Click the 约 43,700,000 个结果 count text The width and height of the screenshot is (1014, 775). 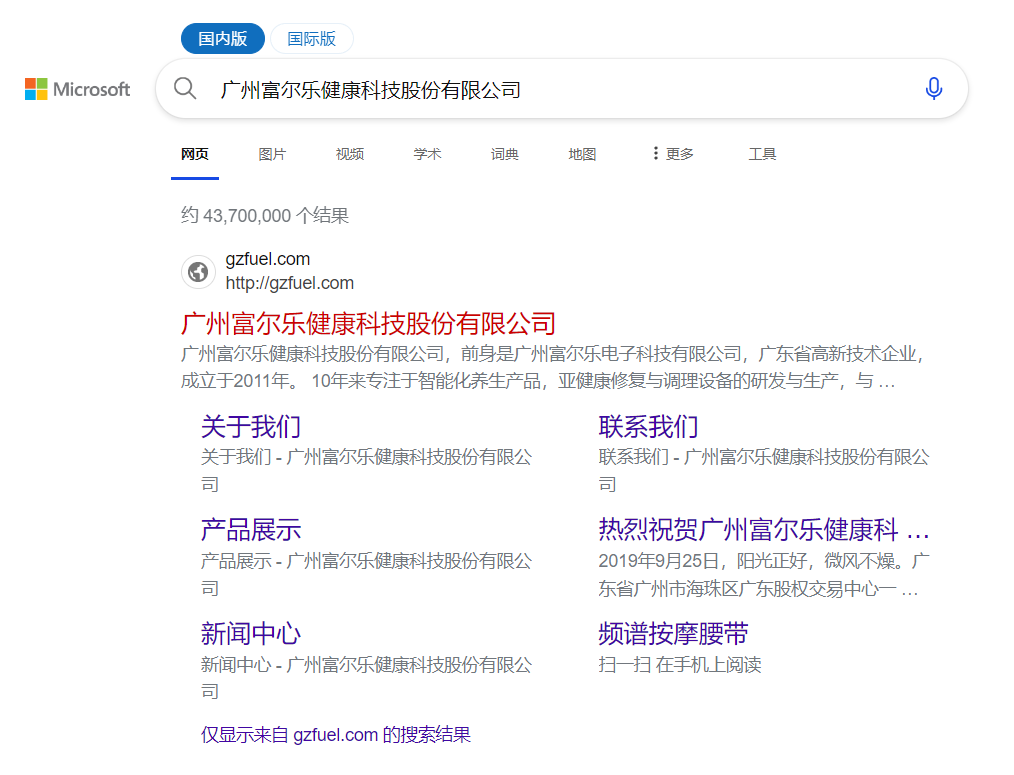click(x=265, y=215)
